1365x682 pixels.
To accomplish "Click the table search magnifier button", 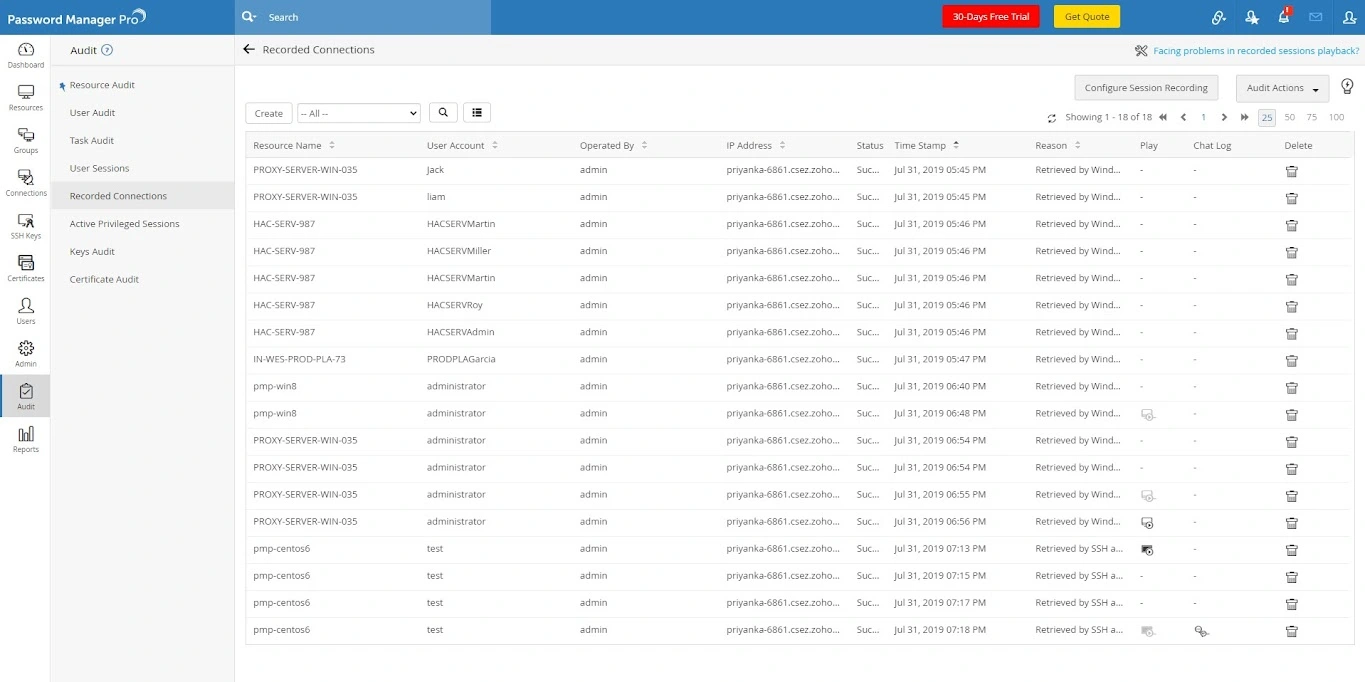I will click(x=443, y=113).
